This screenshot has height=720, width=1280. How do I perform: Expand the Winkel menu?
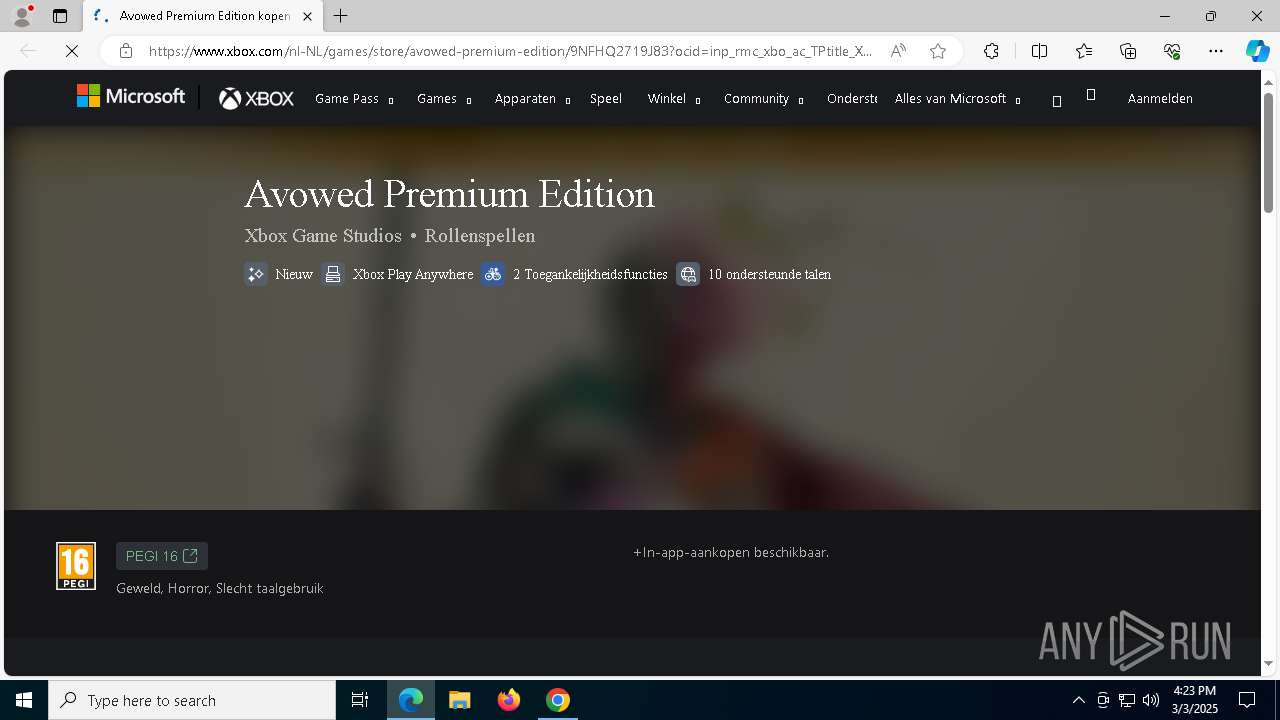click(674, 98)
